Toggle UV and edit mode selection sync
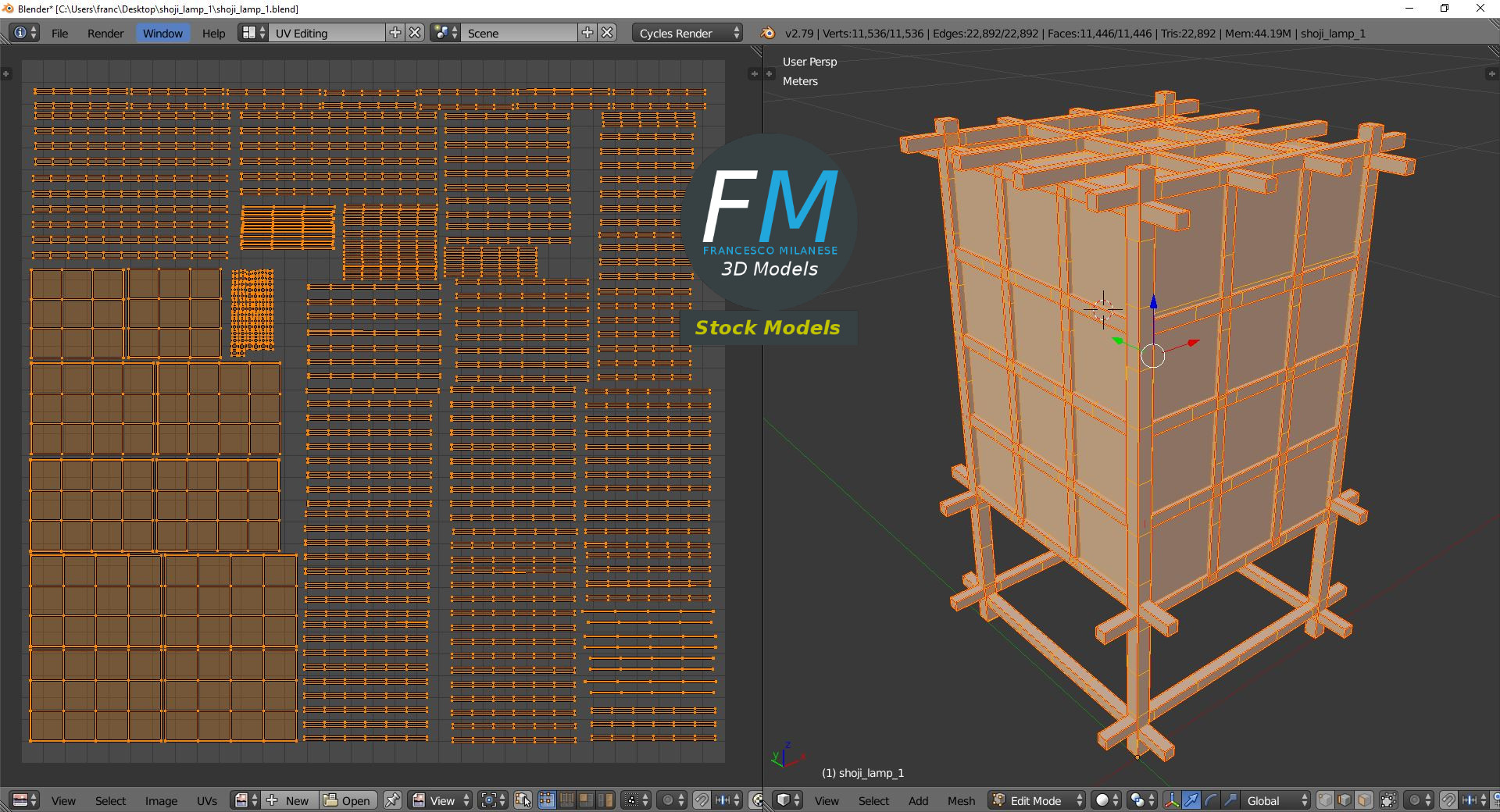 [x=523, y=800]
